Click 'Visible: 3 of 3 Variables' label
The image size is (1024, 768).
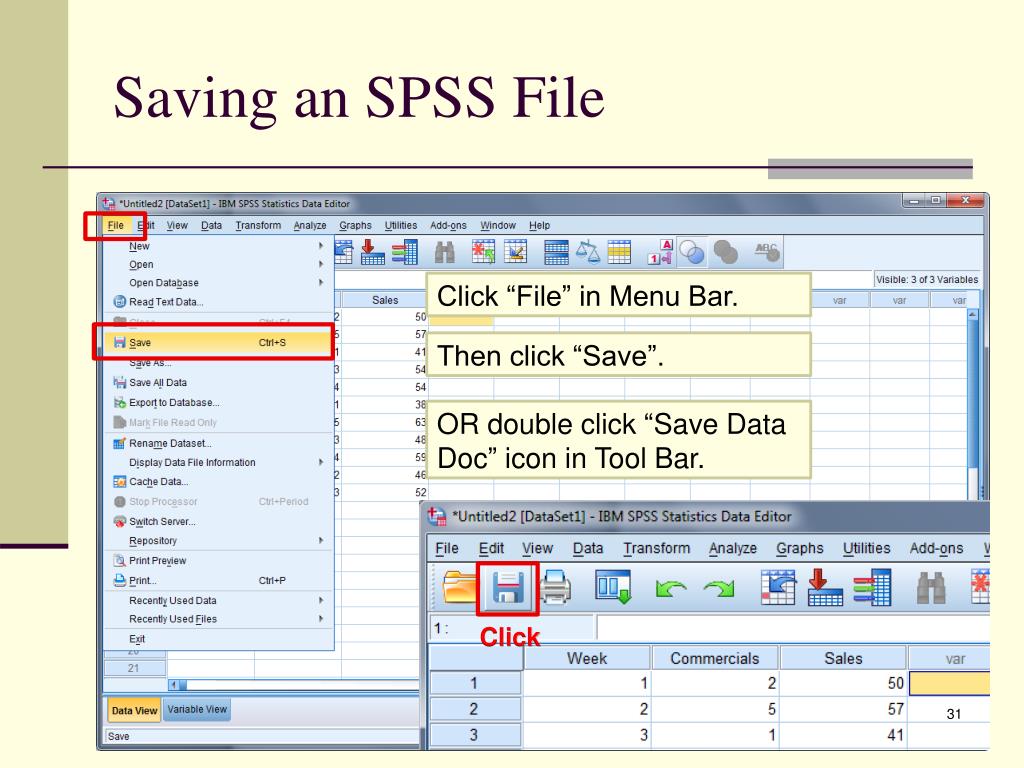[927, 280]
